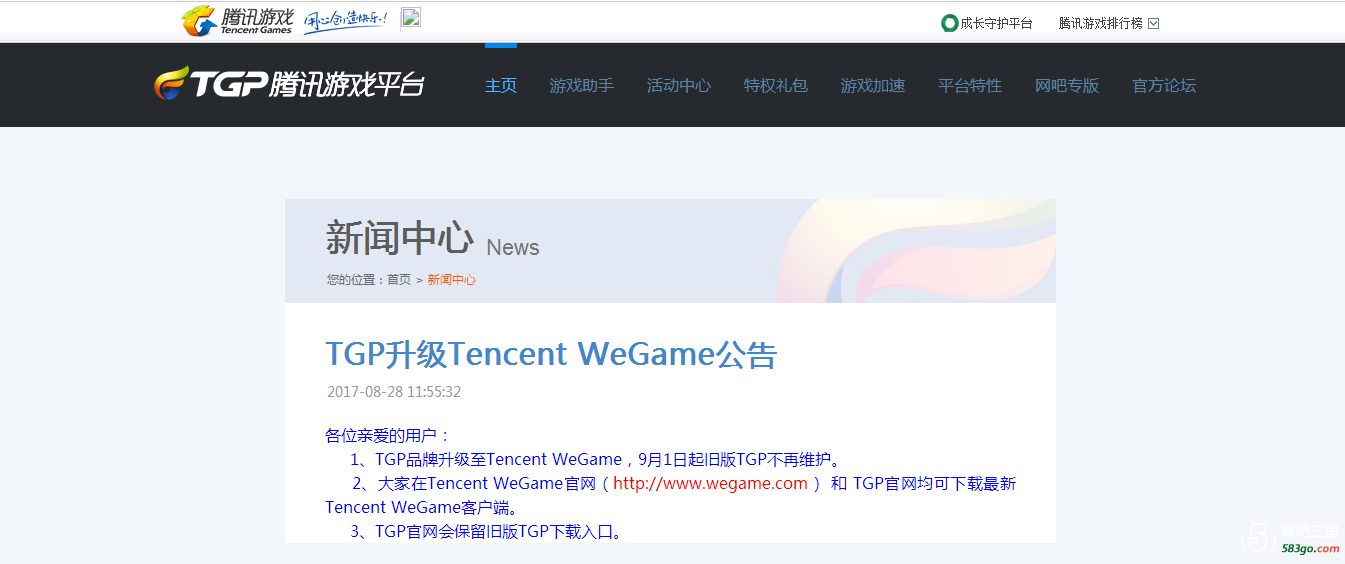The image size is (1345, 564).
Task: Click the Tencent Games logo
Action: pyautogui.click(x=237, y=21)
